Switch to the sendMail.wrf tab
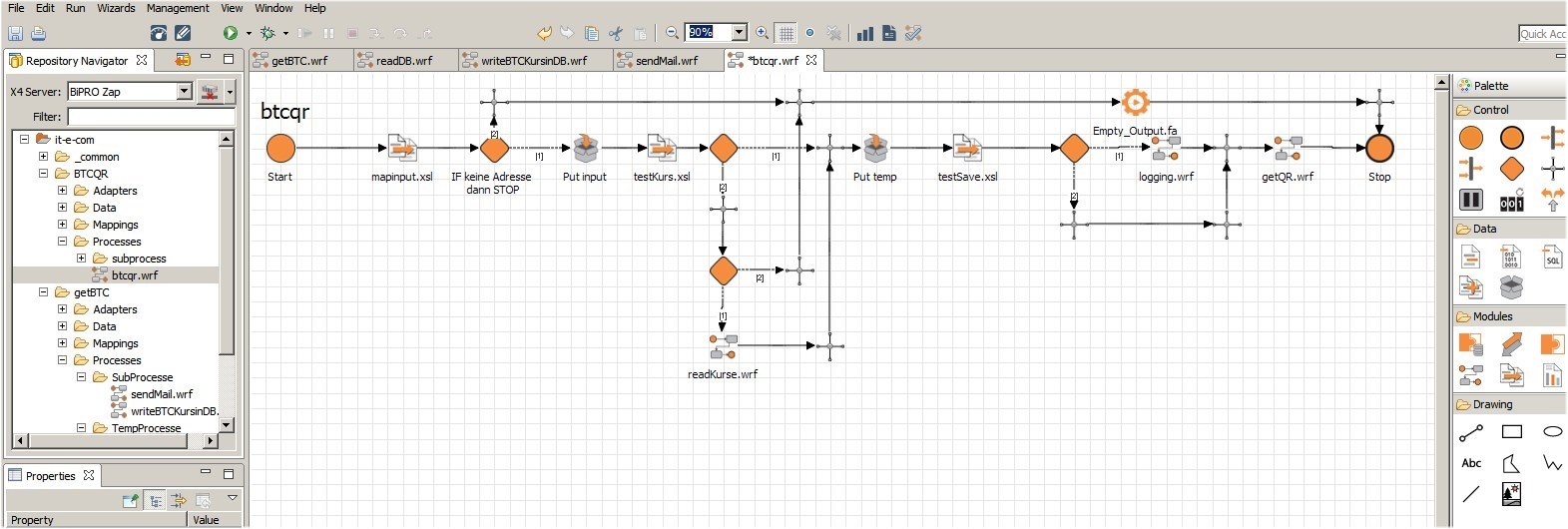This screenshot has height=529, width=1568. click(x=666, y=61)
